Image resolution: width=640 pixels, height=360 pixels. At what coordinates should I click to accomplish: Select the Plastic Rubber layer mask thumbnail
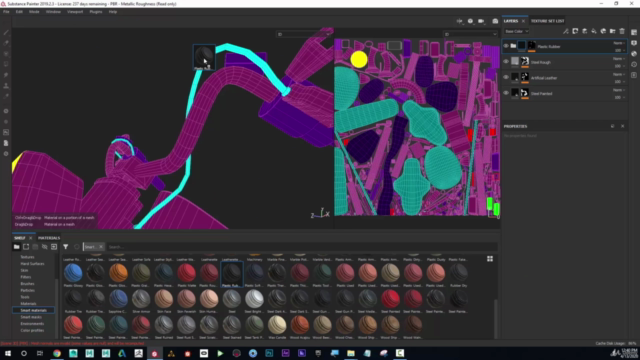pos(531,46)
